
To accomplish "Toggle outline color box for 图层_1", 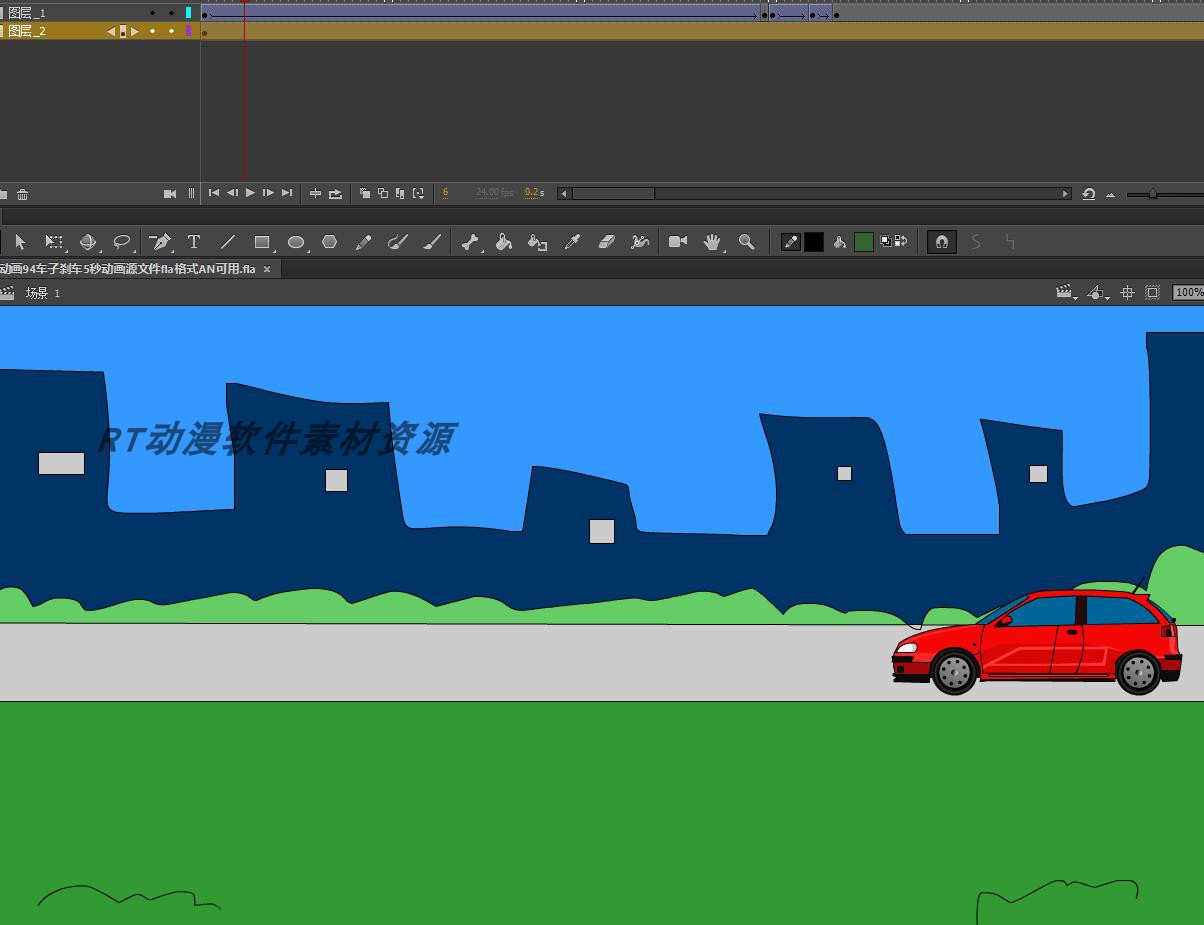I will tap(188, 13).
